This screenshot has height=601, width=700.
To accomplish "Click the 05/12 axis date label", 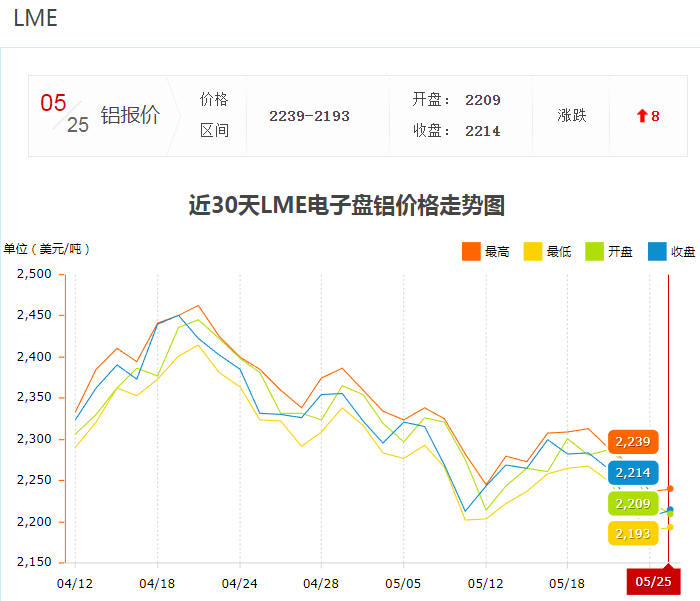I will point(486,584).
